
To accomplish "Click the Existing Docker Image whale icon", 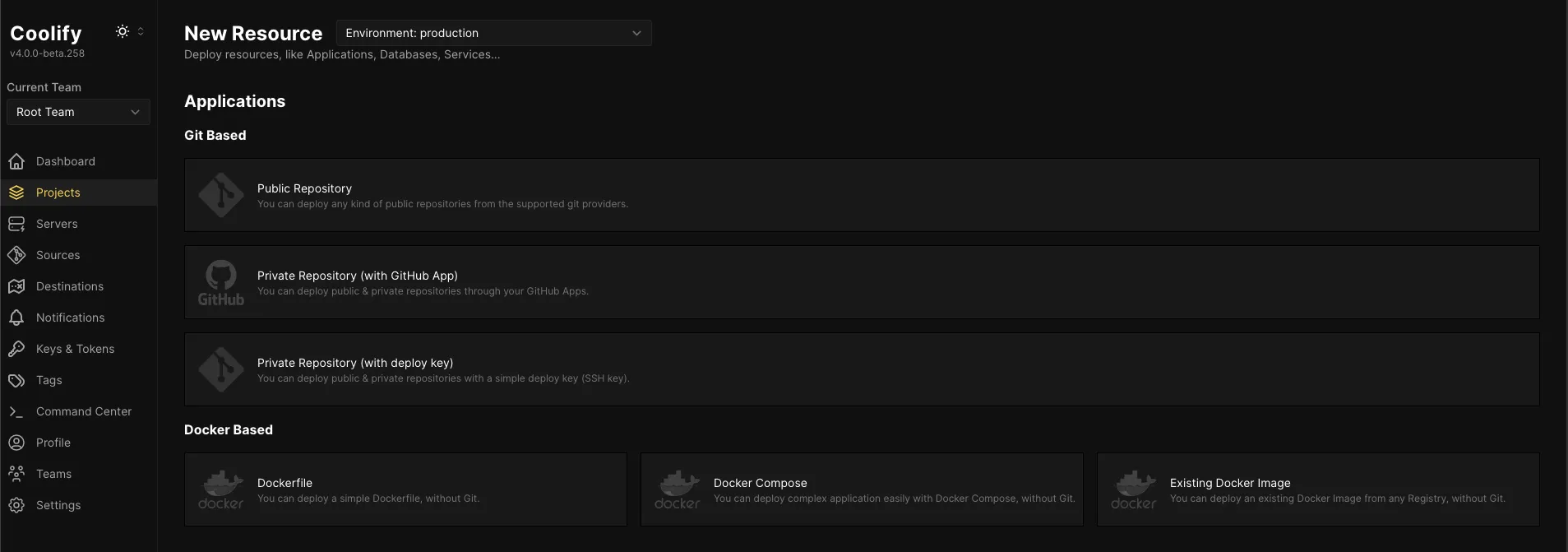I will click(1134, 489).
